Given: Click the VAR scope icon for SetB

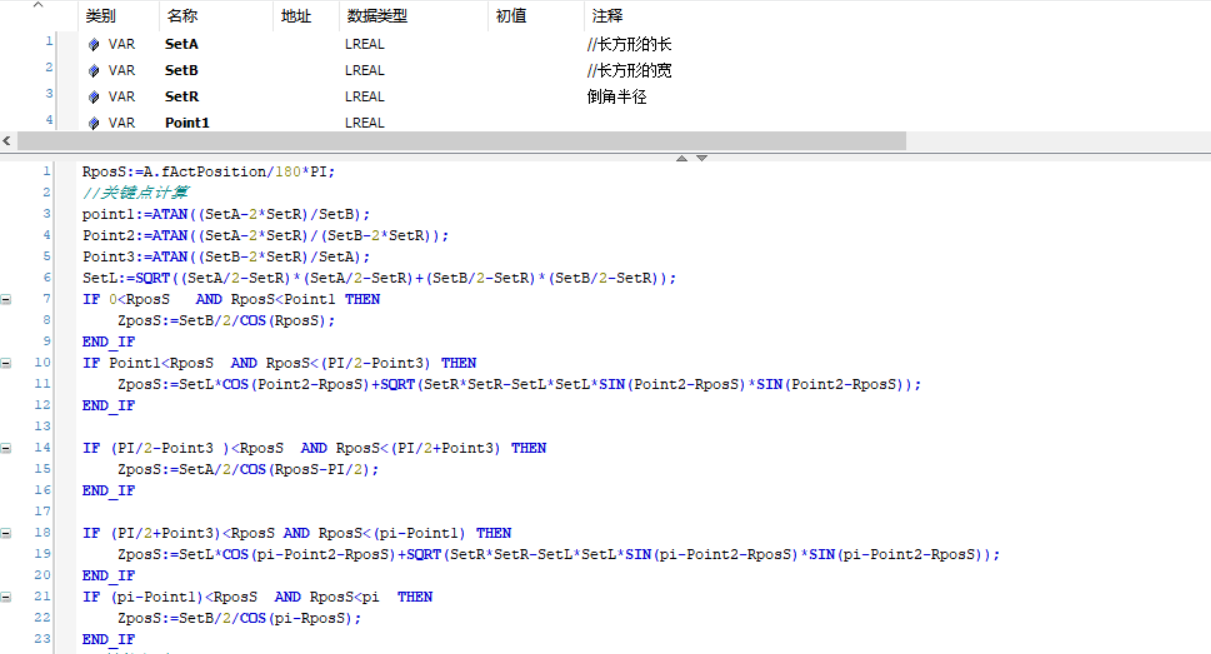Looking at the screenshot, I should [94, 70].
